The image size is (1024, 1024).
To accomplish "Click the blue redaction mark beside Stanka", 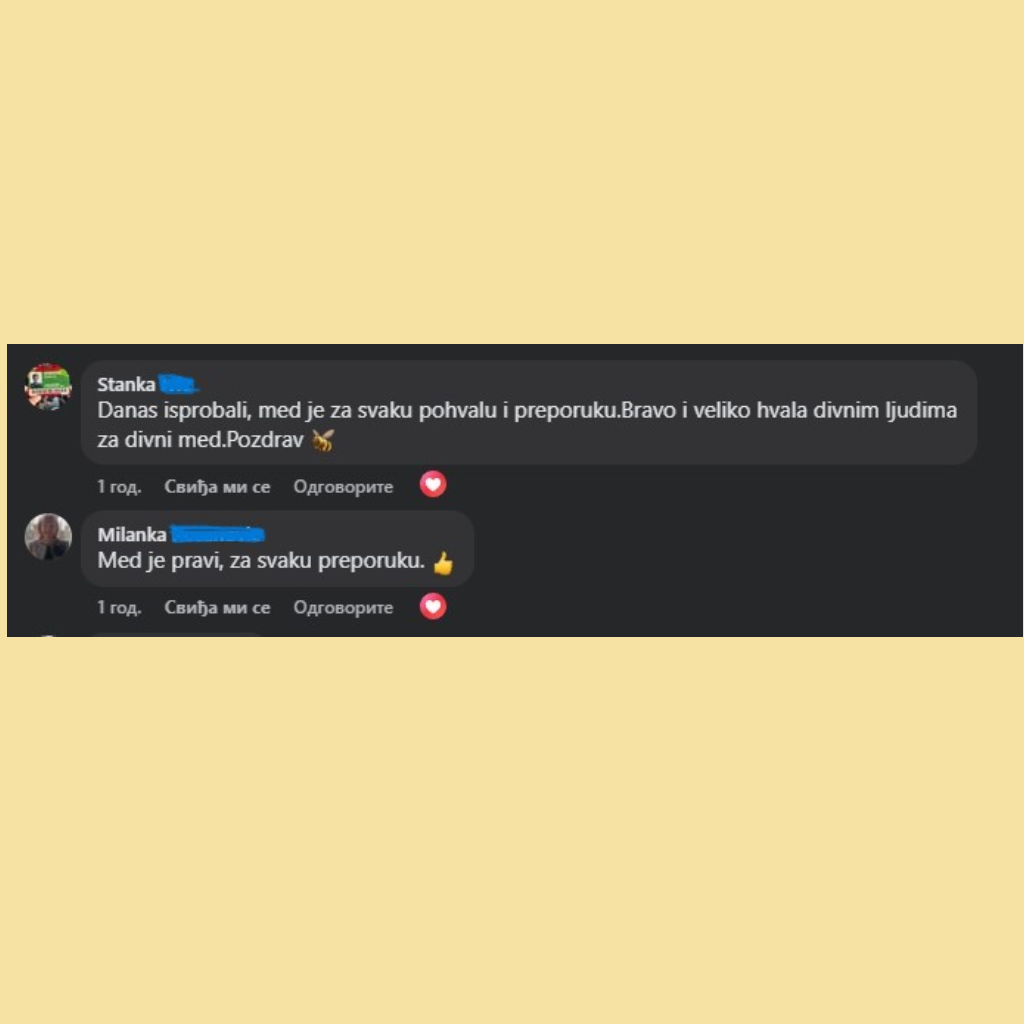I will [x=178, y=384].
